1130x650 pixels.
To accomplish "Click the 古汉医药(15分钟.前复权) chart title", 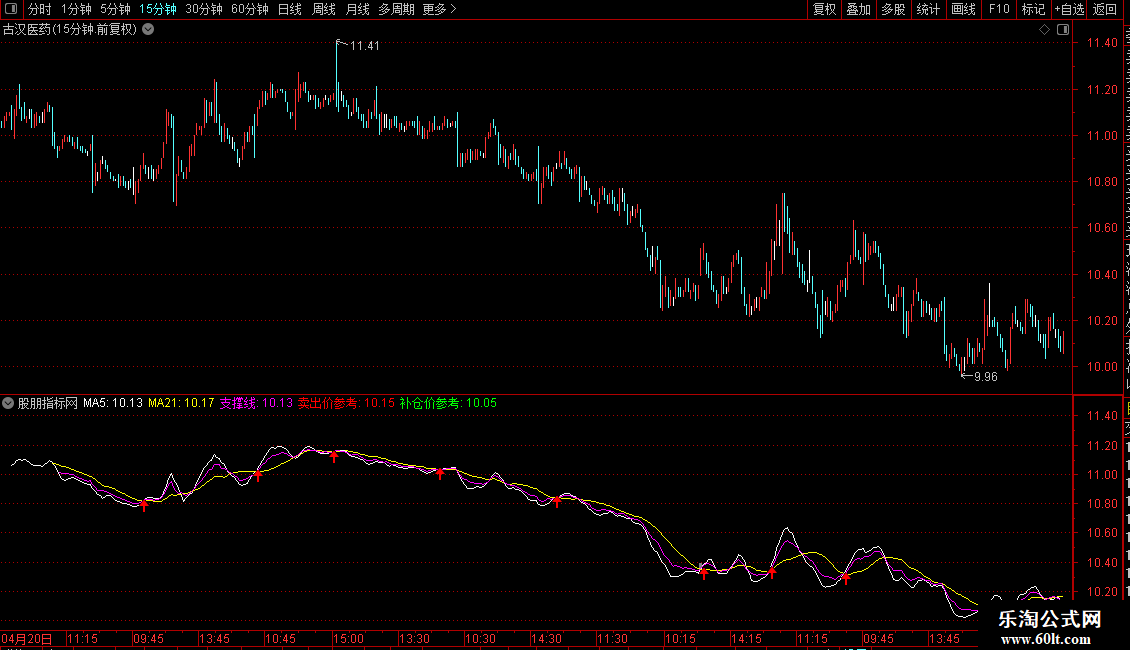I will pyautogui.click(x=70, y=30).
